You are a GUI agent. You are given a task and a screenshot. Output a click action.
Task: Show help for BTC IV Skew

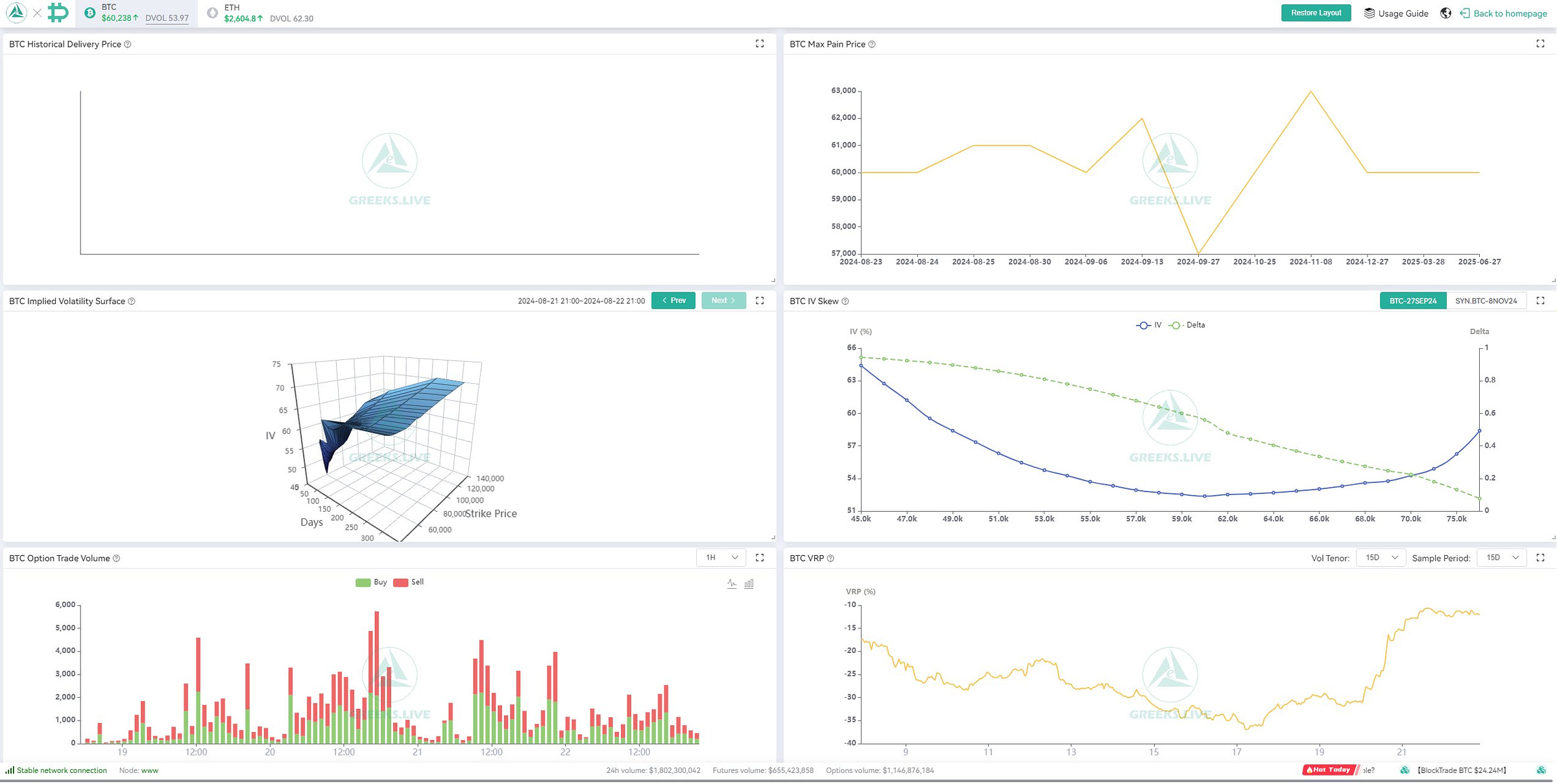pyautogui.click(x=845, y=301)
